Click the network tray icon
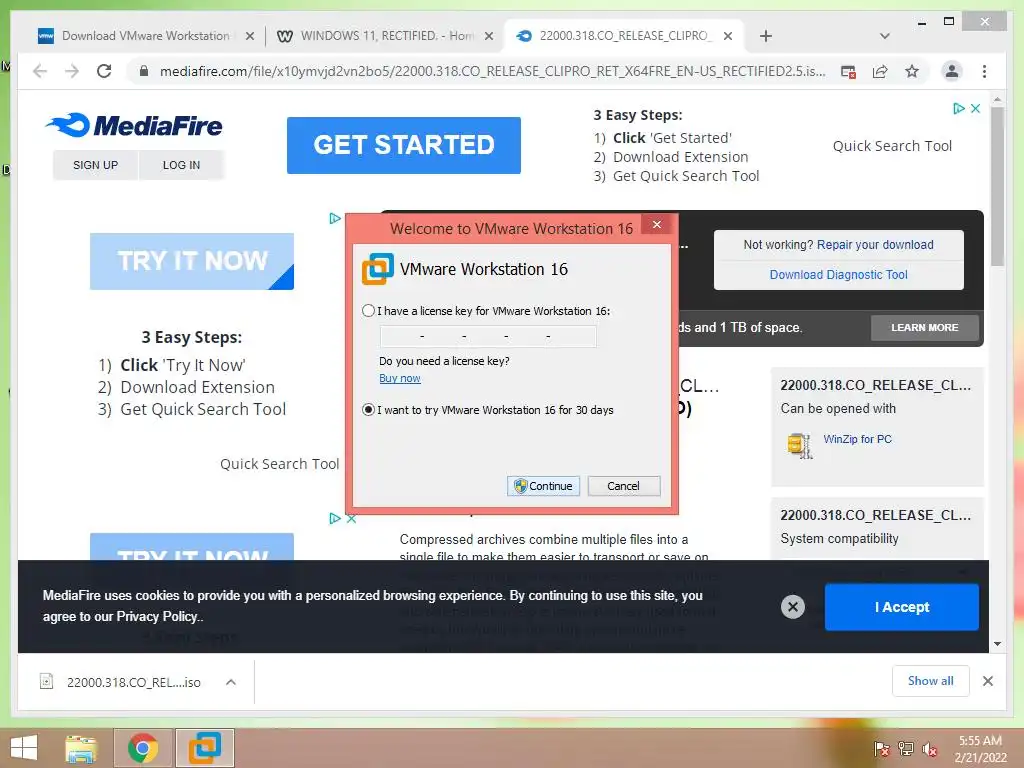The width and height of the screenshot is (1024, 768). tap(906, 749)
